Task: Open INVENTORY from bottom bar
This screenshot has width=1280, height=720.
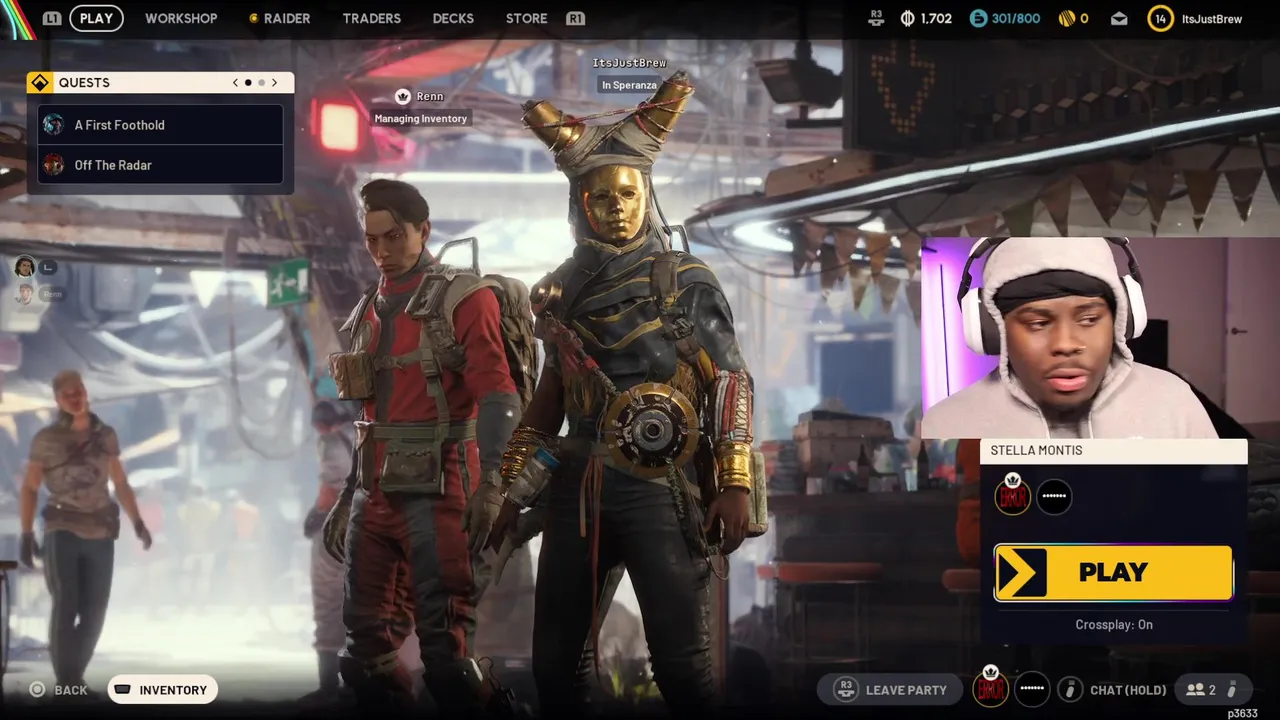Action: pos(163,690)
